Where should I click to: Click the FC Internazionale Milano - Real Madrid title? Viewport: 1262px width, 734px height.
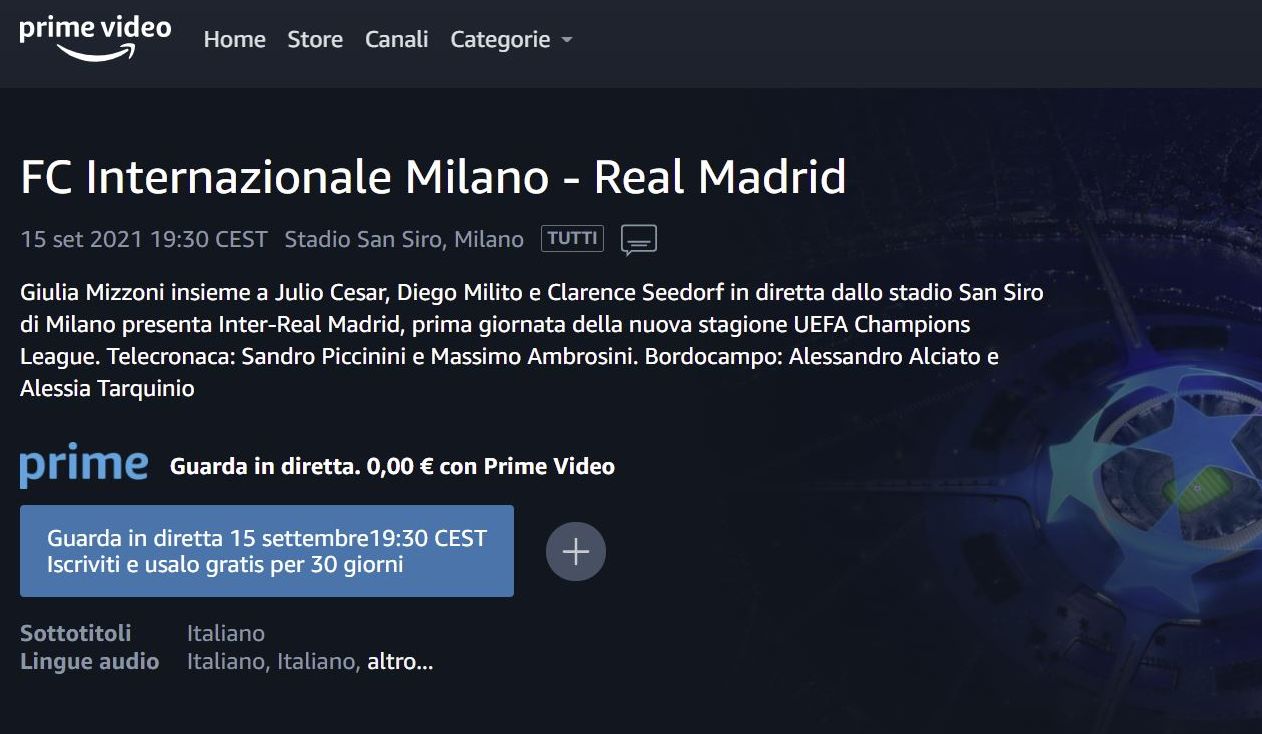coord(433,177)
